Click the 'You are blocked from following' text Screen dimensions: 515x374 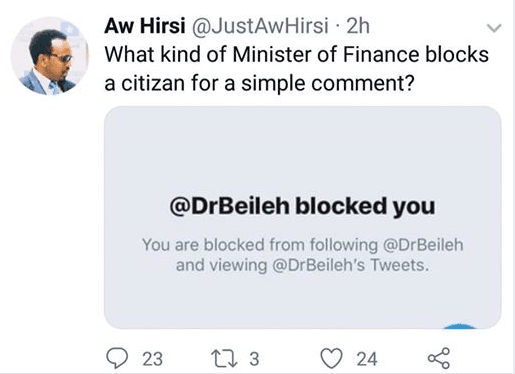click(x=260, y=245)
